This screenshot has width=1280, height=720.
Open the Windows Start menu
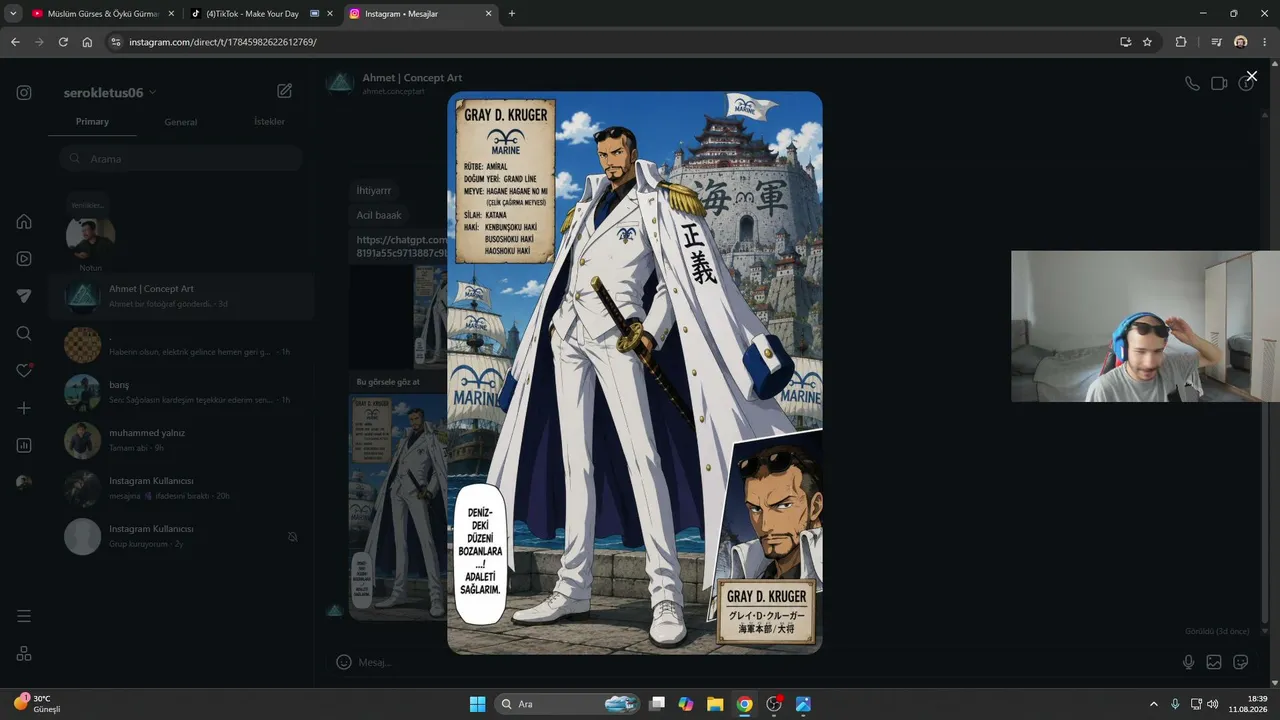coord(477,704)
